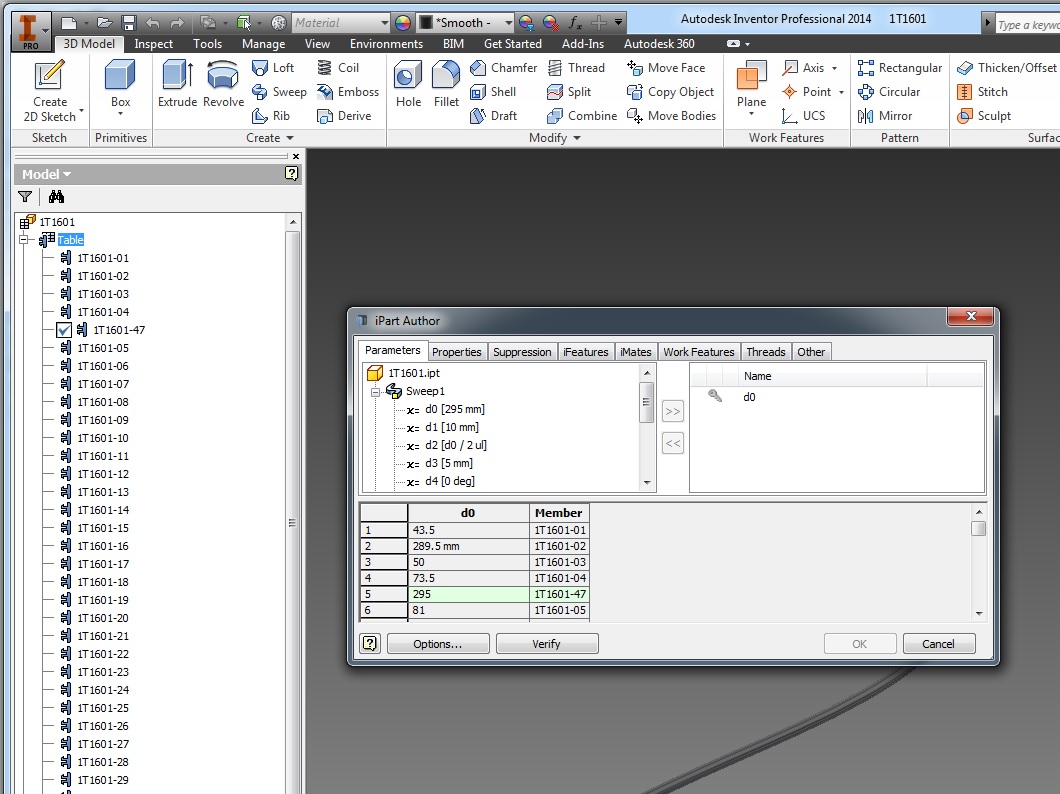Choose the Sweep tool
The width and height of the screenshot is (1060, 794).
279,92
